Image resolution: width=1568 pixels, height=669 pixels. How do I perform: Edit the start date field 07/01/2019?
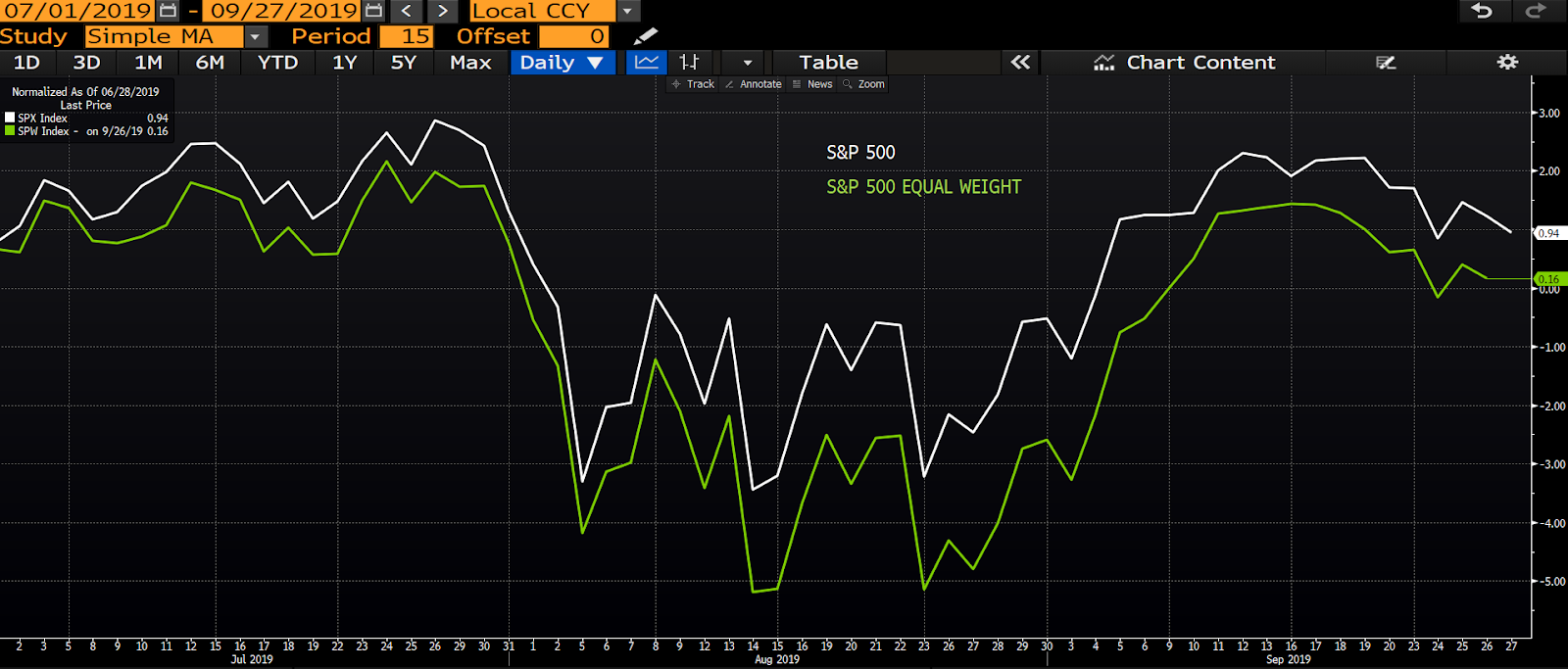pyautogui.click(x=78, y=11)
